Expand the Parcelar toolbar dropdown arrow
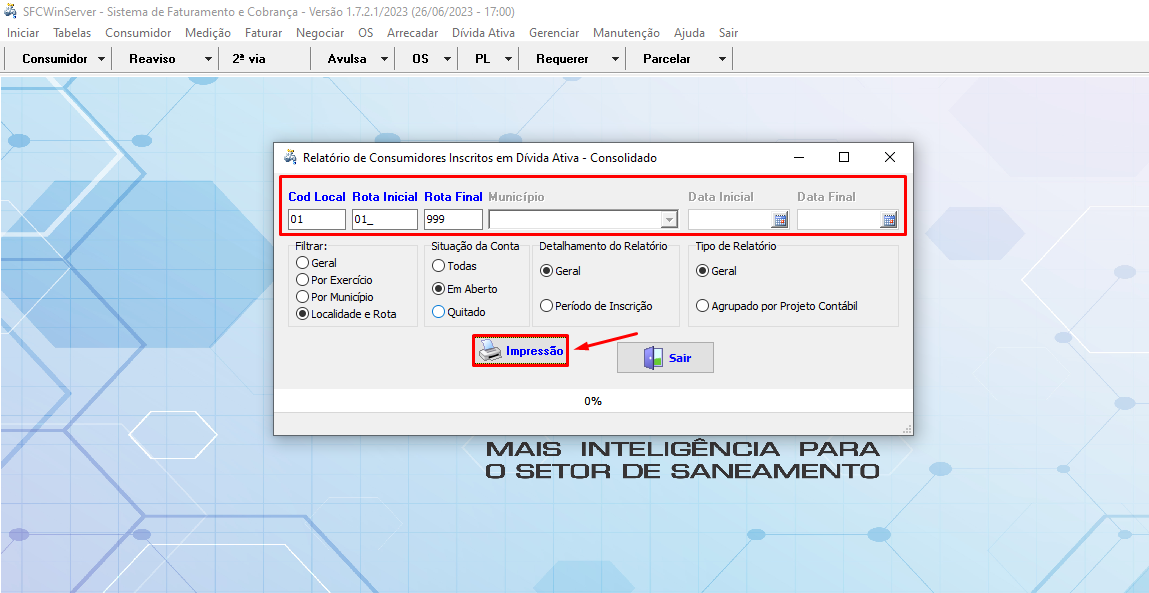The width and height of the screenshot is (1149, 593). [x=722, y=59]
